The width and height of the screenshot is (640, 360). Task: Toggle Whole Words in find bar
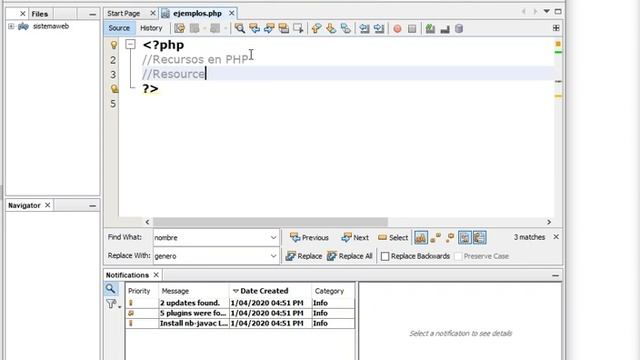[x=436, y=238]
